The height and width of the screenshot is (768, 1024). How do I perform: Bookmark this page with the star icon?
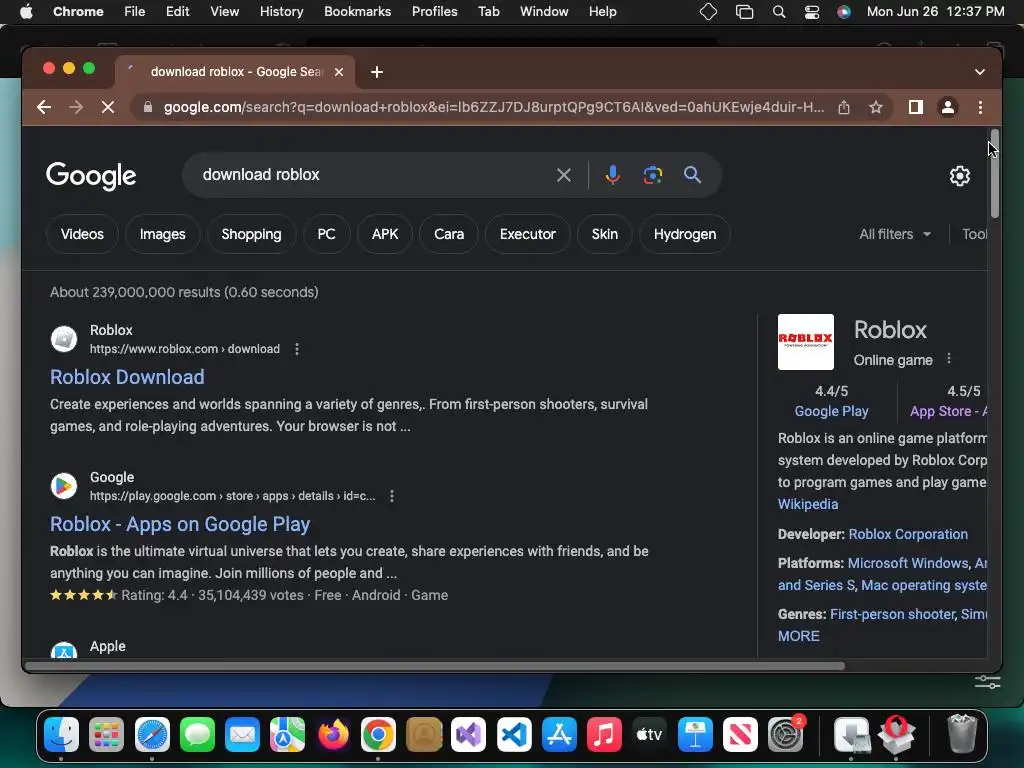(x=876, y=107)
